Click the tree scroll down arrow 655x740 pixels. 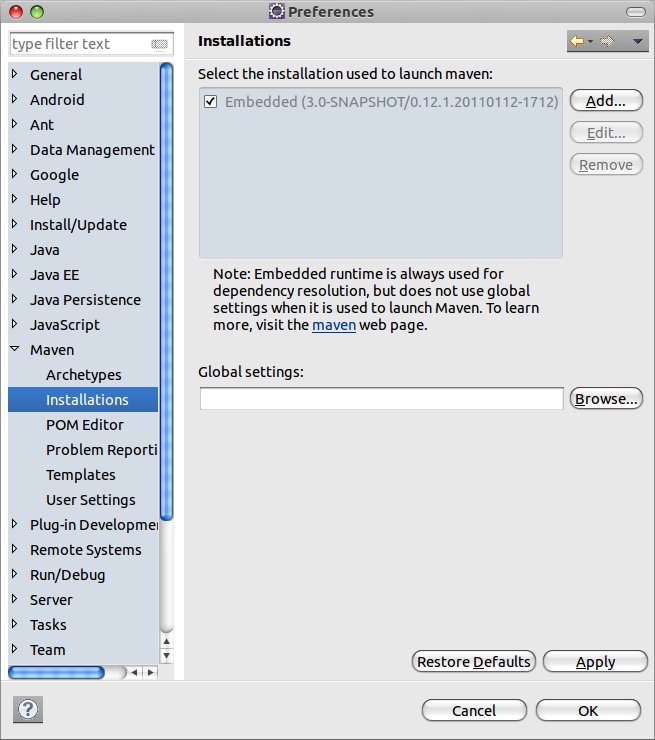click(167, 656)
